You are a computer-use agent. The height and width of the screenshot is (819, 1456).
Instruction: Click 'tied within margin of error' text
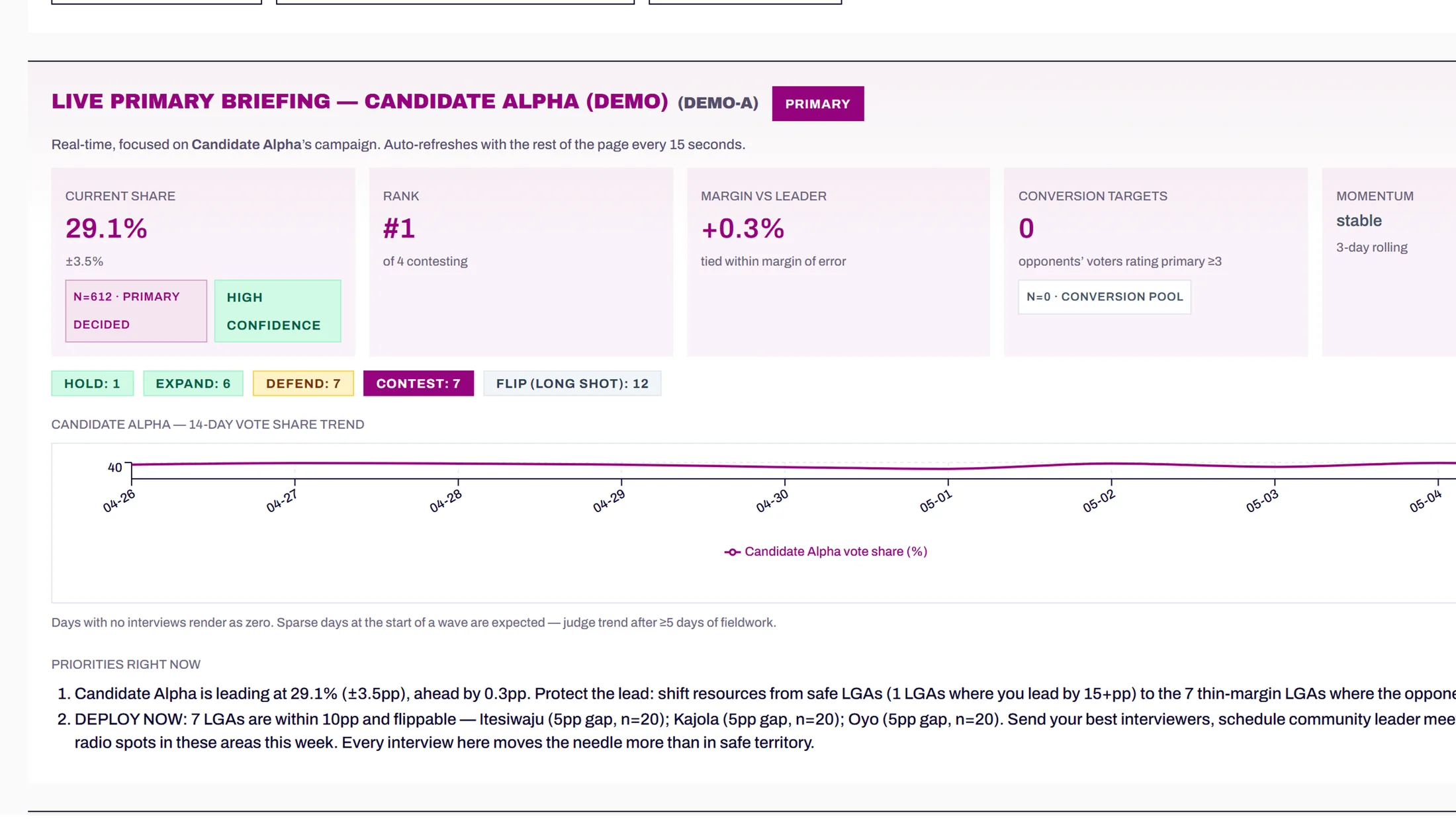(x=773, y=261)
